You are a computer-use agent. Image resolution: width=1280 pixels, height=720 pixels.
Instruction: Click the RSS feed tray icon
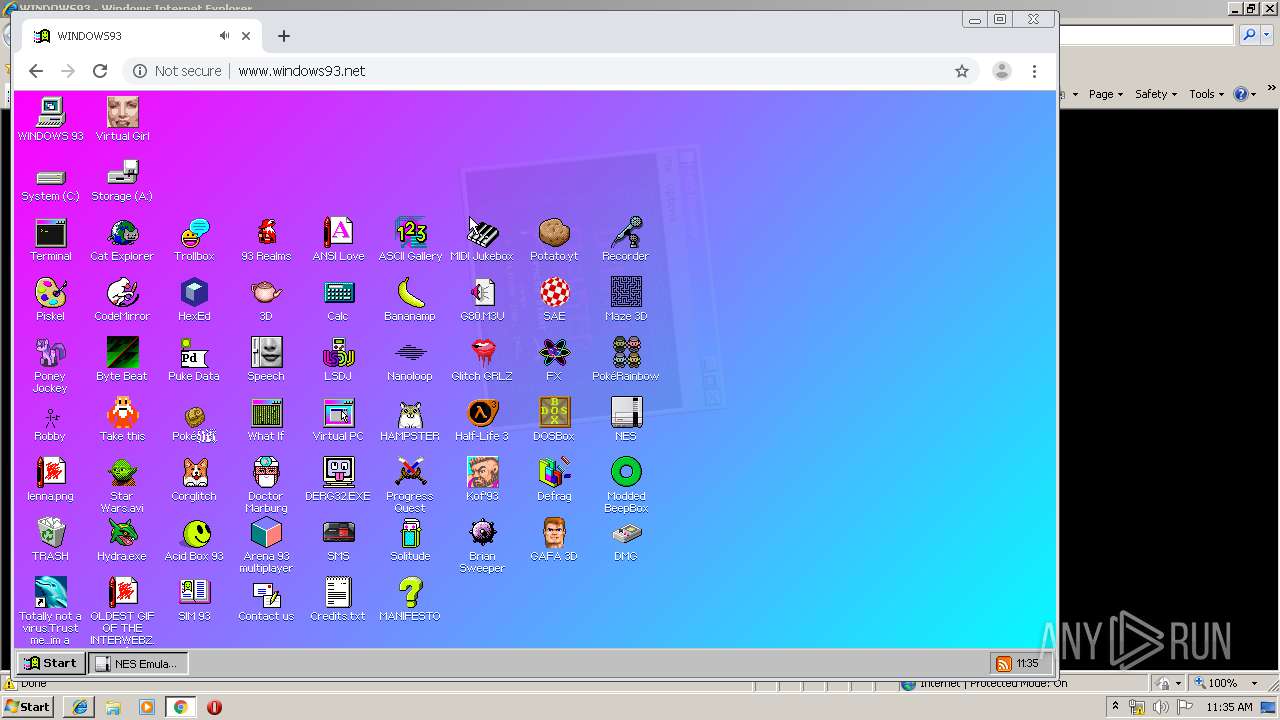pos(1003,663)
